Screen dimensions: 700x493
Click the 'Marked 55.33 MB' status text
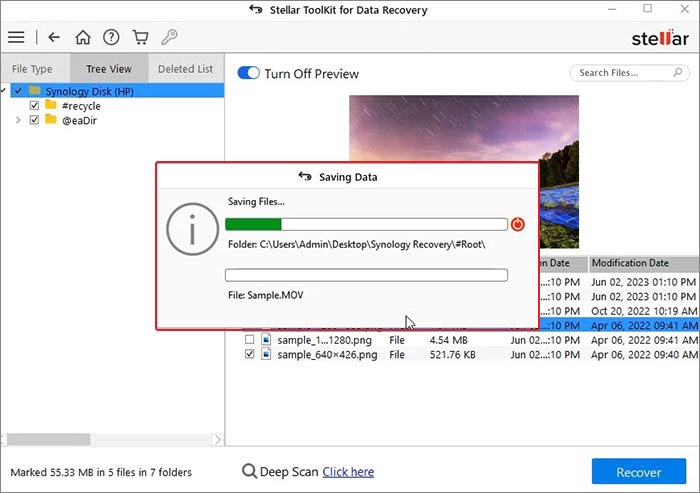(x=101, y=472)
